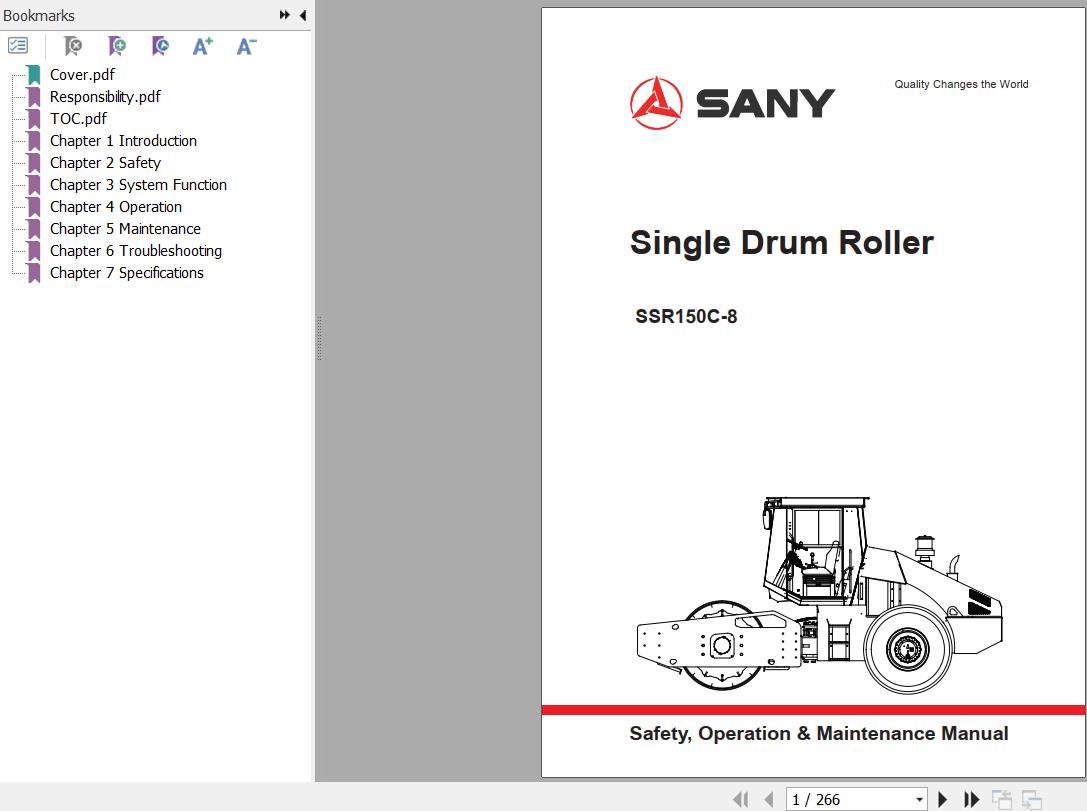
Task: Click the bookmark icon beside Cover.pdf
Action: pyautogui.click(x=33, y=75)
